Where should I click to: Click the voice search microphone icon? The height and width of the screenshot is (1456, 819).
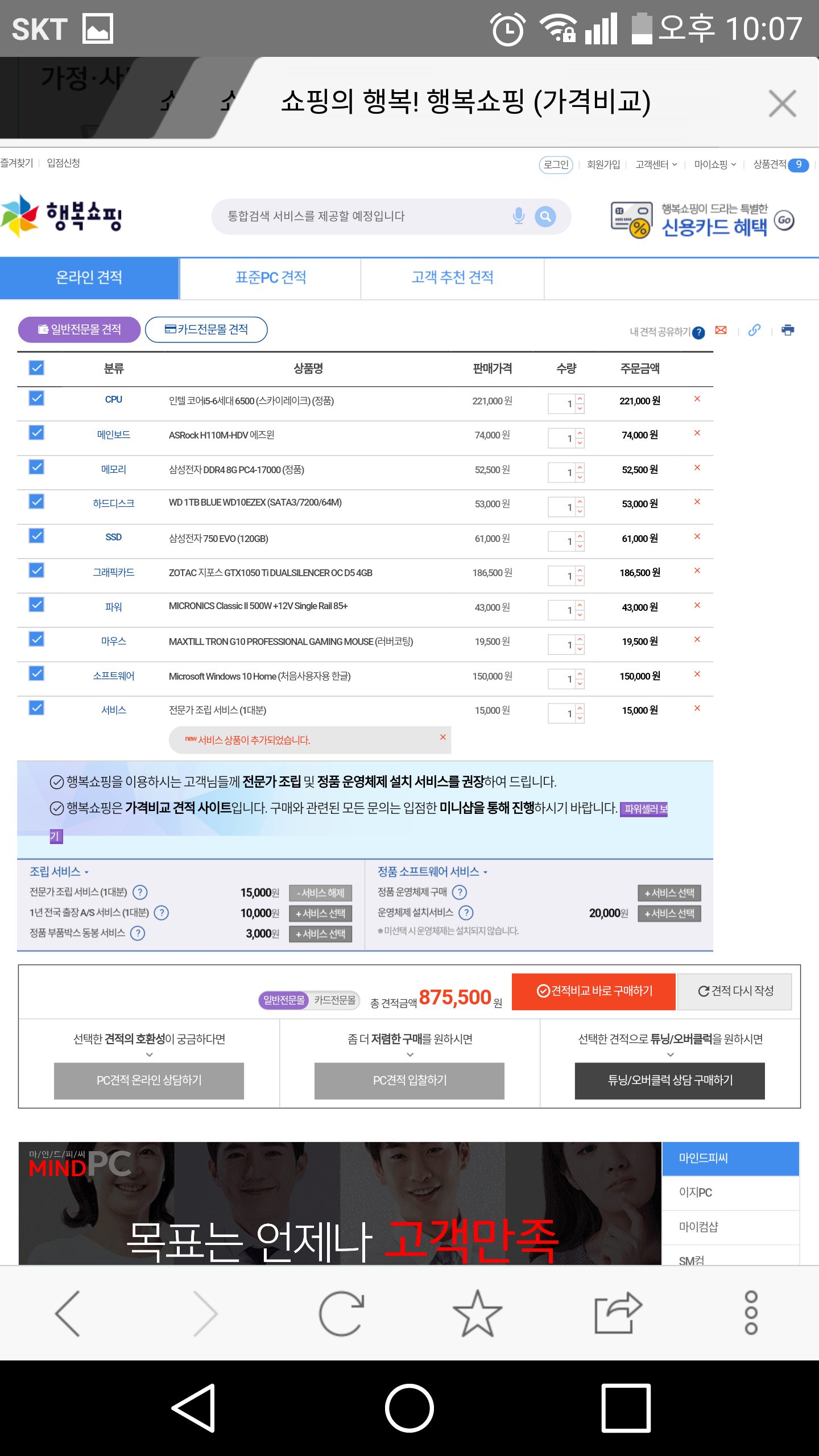click(x=518, y=216)
